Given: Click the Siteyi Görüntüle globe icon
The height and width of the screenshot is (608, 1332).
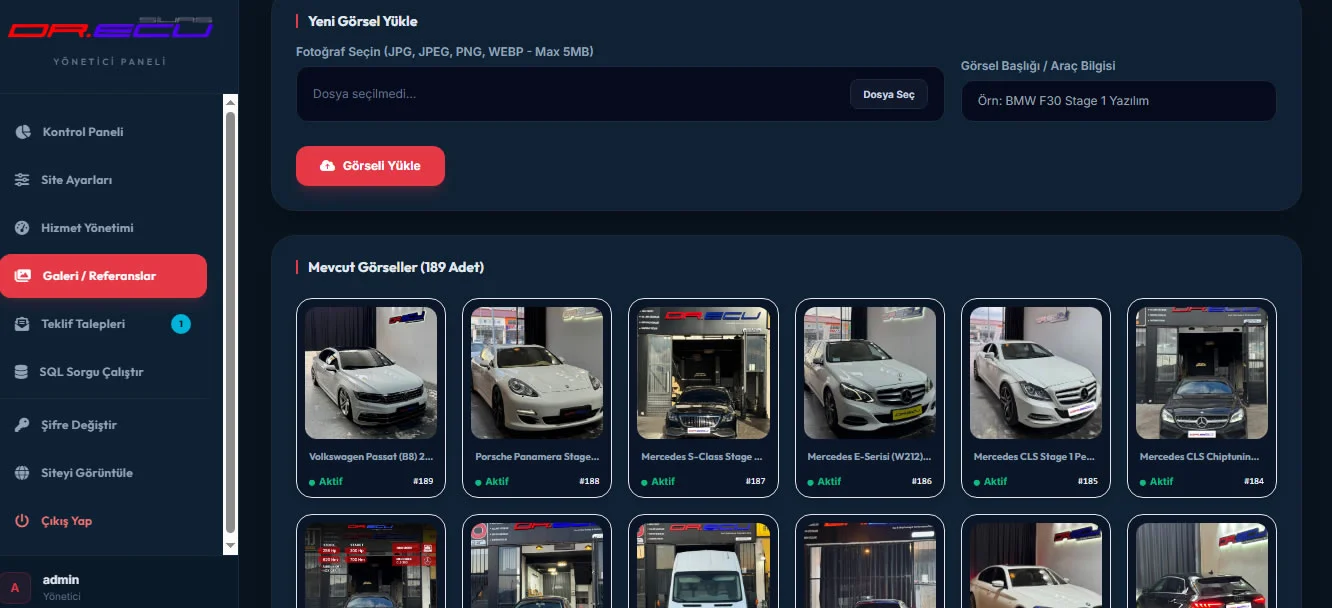Looking at the screenshot, I should 22,473.
